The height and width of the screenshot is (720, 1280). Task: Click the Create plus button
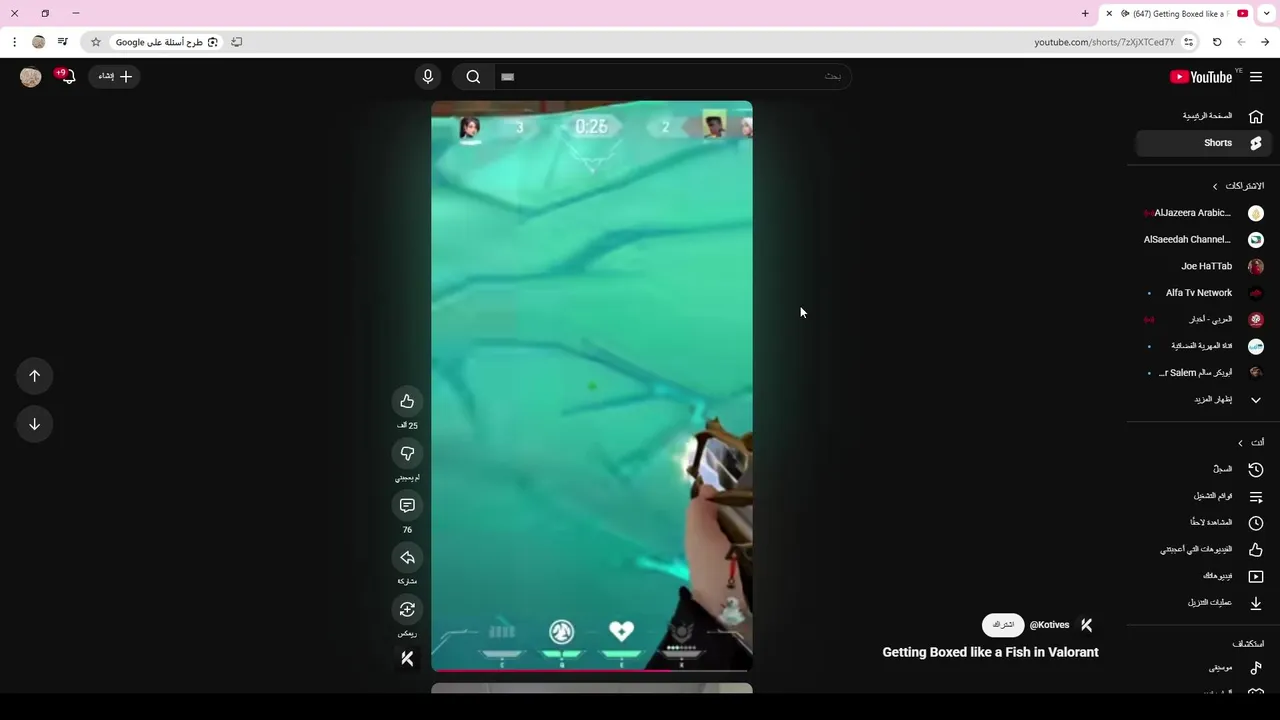[115, 76]
